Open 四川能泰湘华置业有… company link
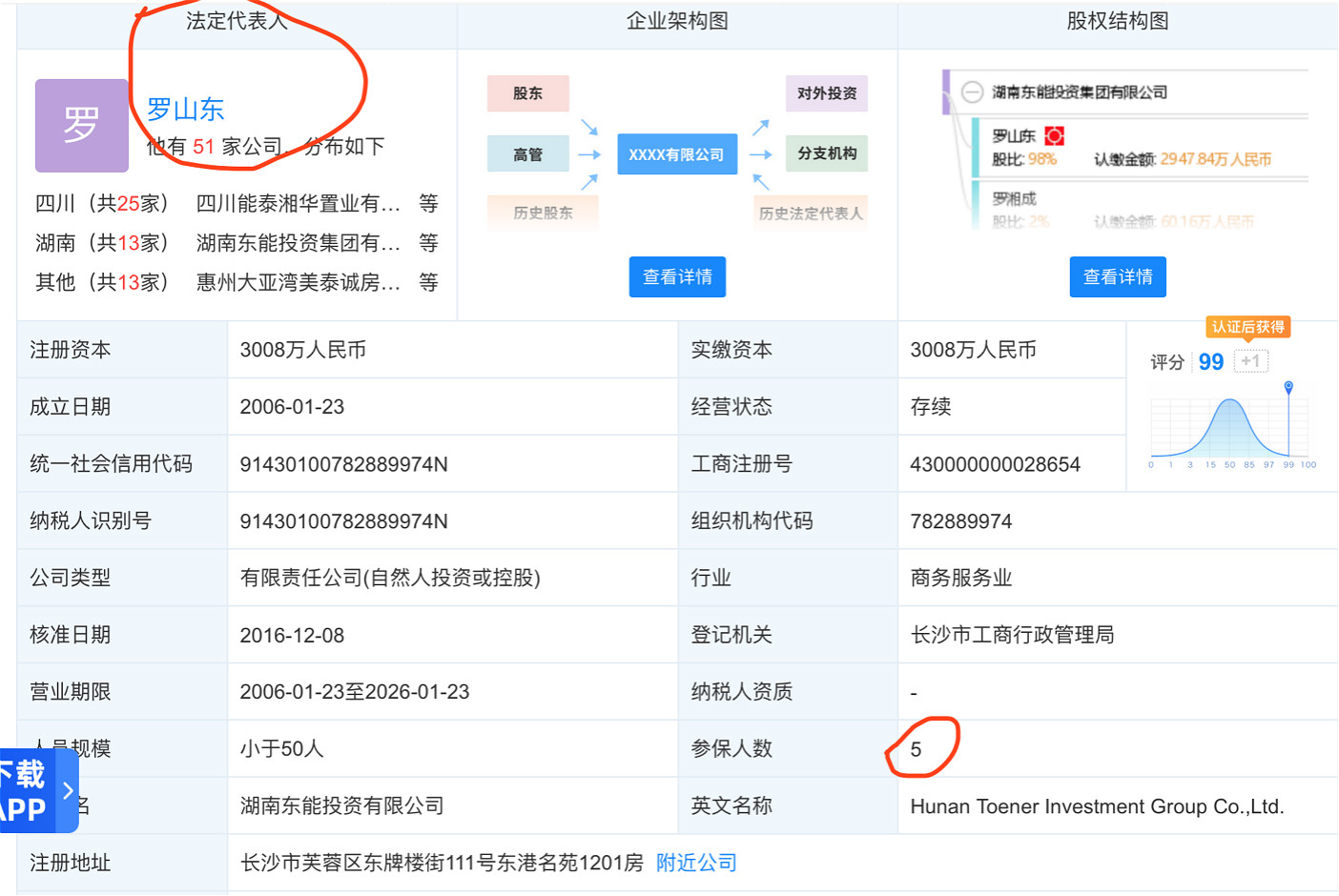1339x896 pixels. click(299, 203)
